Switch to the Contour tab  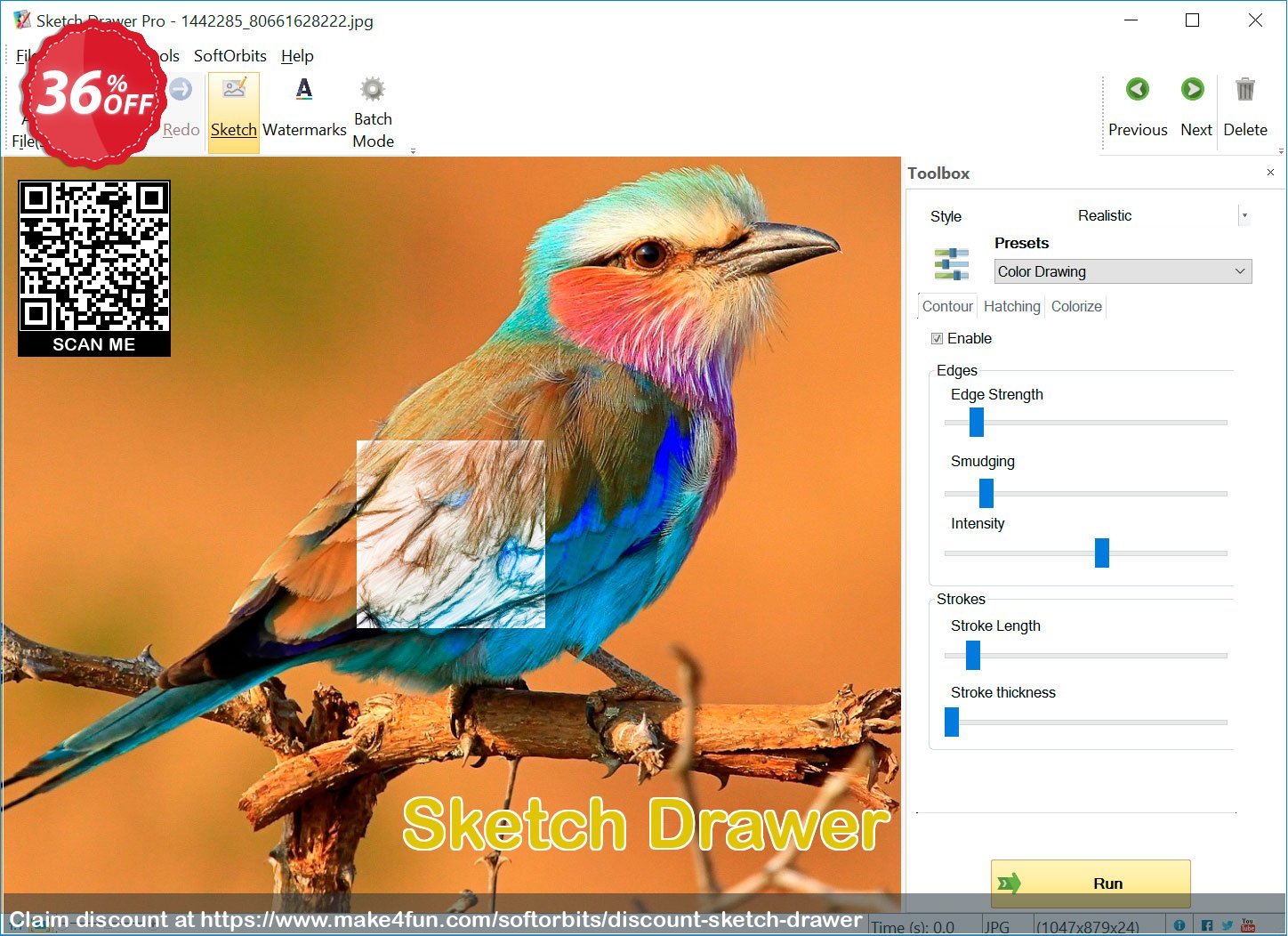click(947, 306)
